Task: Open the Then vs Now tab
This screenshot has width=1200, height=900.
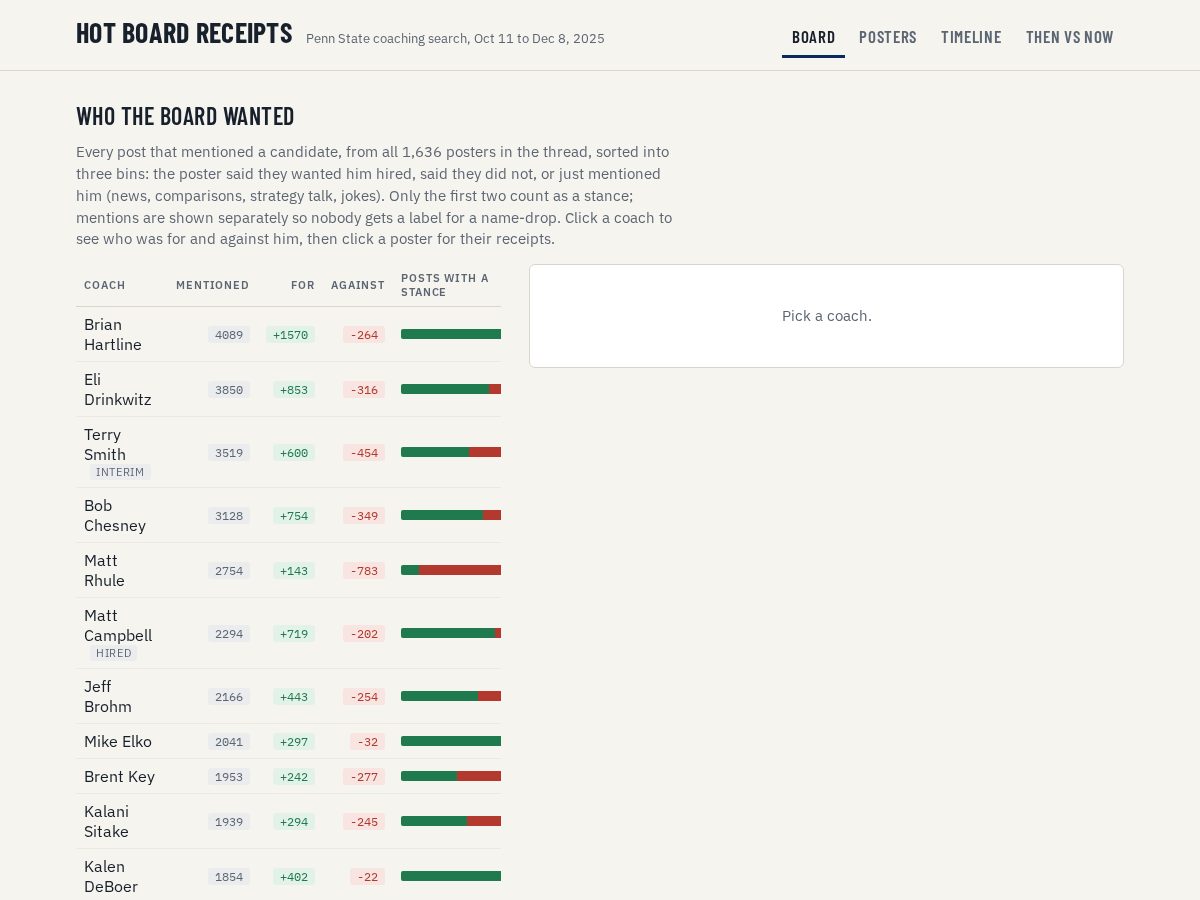Action: pos(1069,37)
